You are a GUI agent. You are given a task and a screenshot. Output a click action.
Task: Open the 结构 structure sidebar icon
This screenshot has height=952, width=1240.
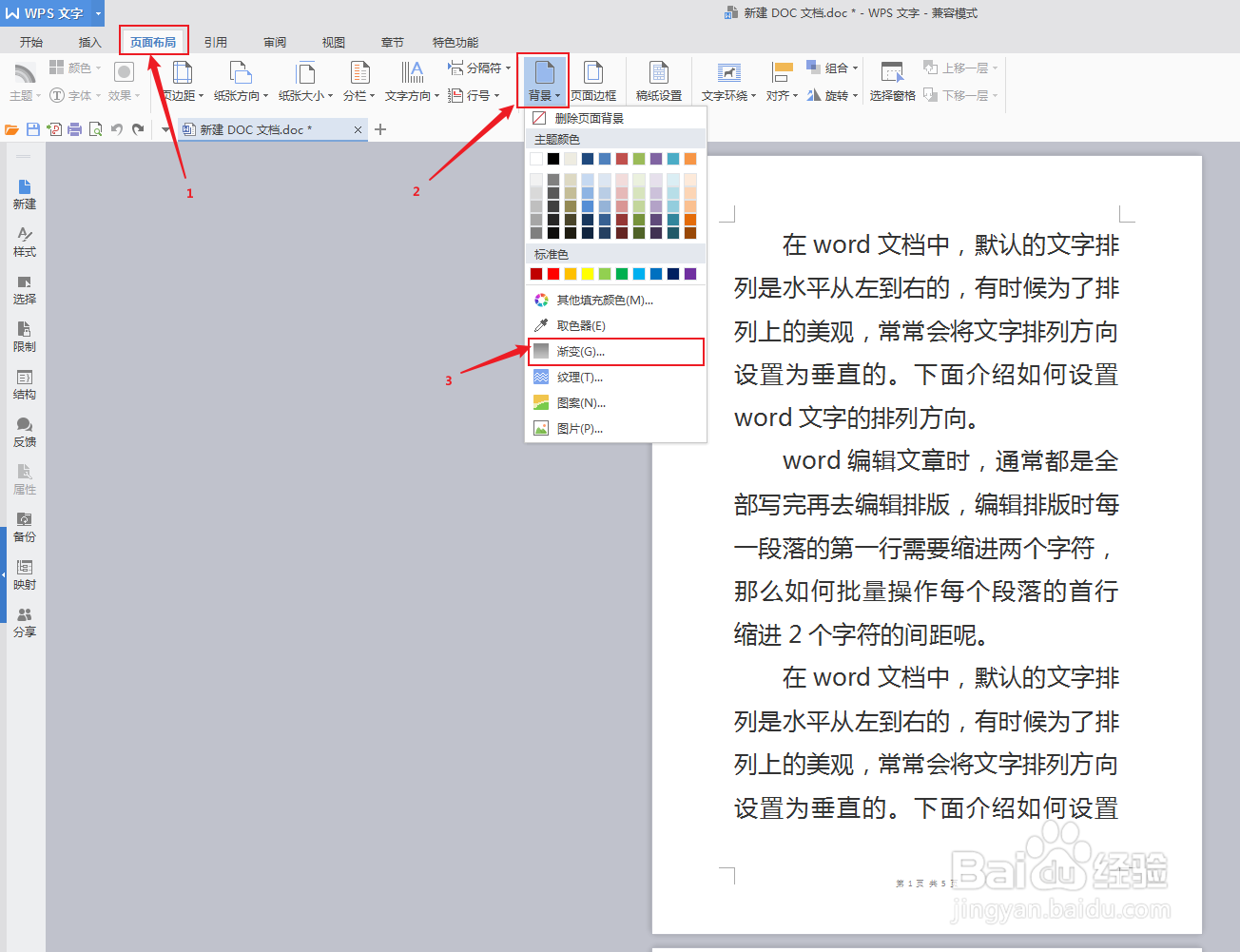(x=25, y=384)
